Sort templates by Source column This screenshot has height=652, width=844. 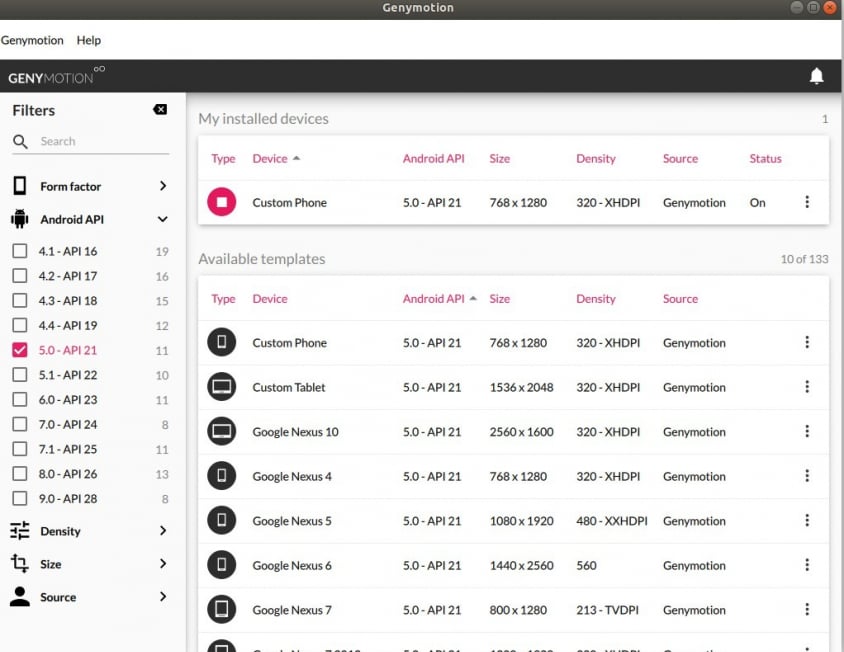click(x=680, y=299)
